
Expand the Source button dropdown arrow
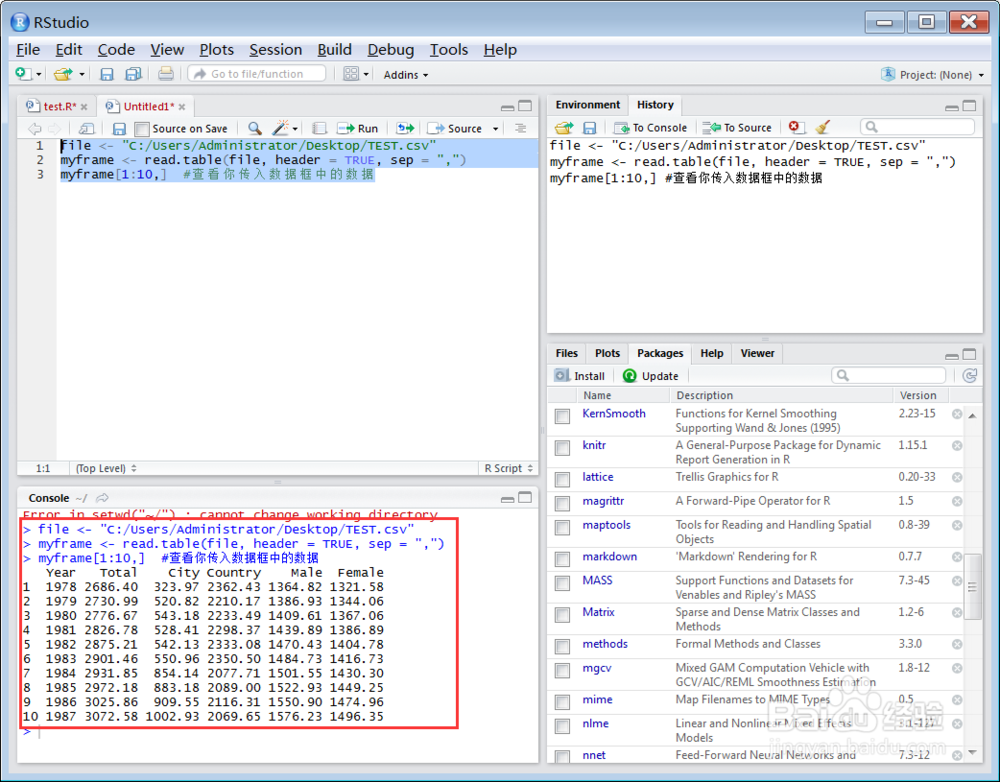[x=496, y=129]
